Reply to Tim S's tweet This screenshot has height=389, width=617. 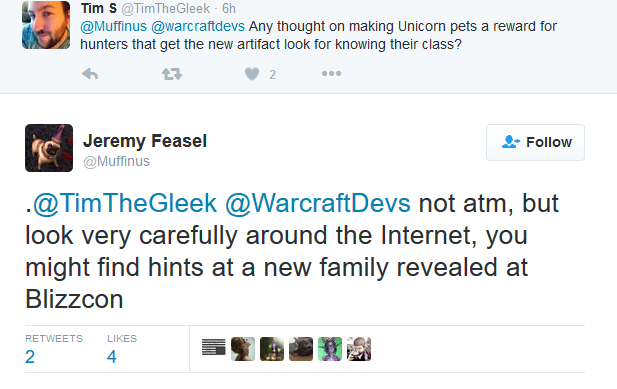point(90,74)
